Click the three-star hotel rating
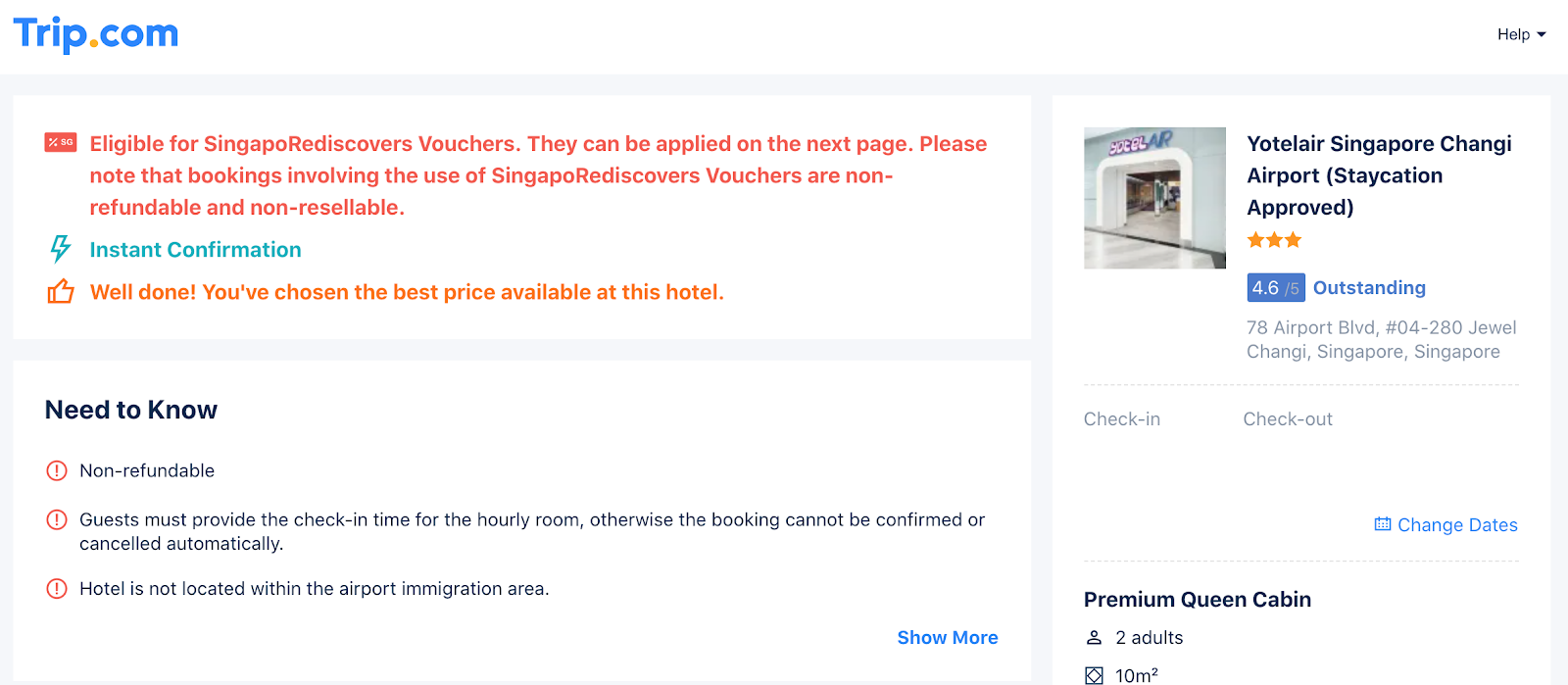The width and height of the screenshot is (1568, 685). (1274, 240)
